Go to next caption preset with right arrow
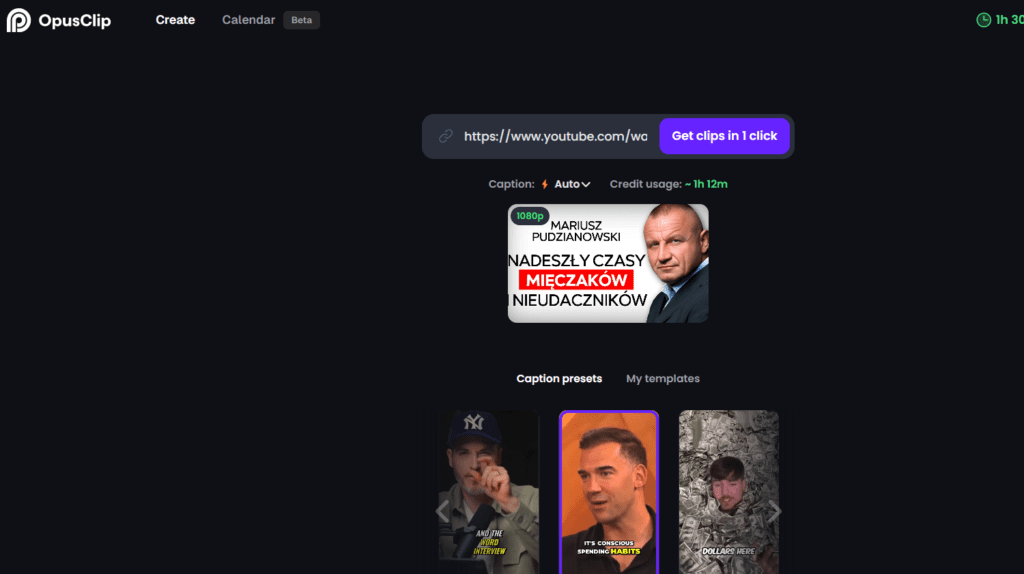This screenshot has width=1024, height=574. (775, 511)
